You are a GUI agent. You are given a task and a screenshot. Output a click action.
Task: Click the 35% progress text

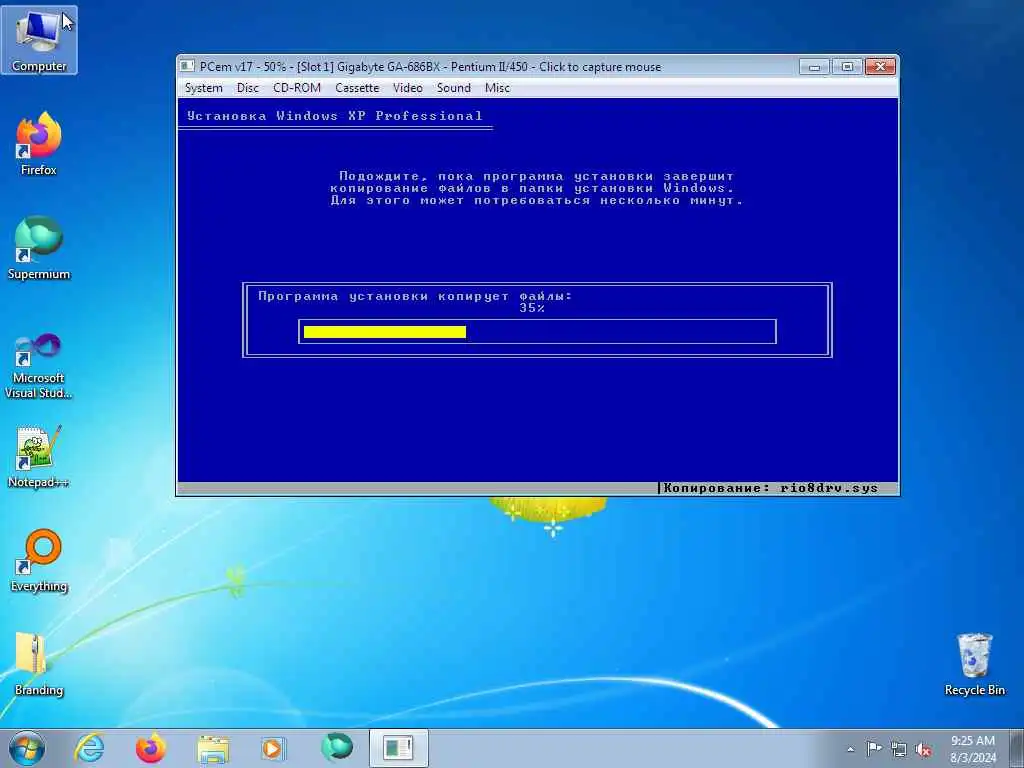pyautogui.click(x=532, y=308)
